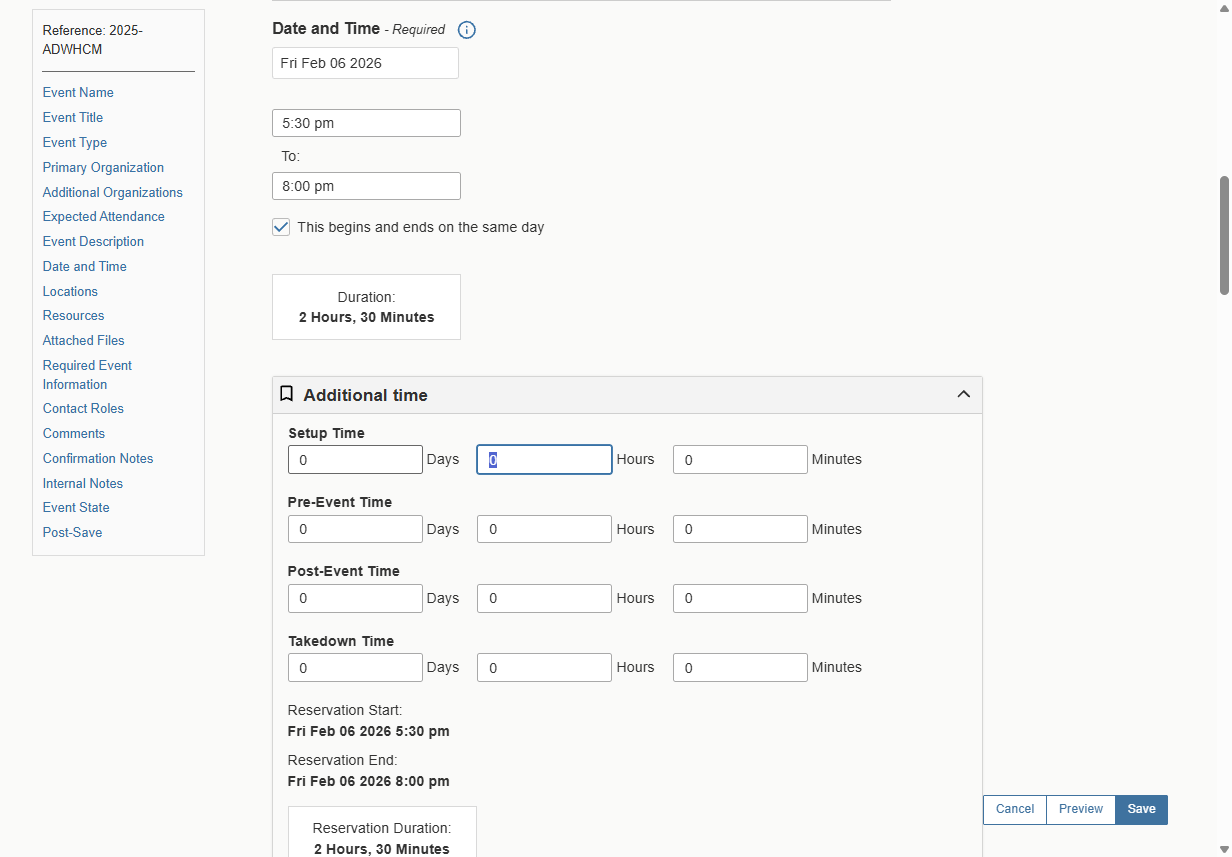Jump to Contact Roles section
This screenshot has height=857, width=1232.
coord(83,408)
